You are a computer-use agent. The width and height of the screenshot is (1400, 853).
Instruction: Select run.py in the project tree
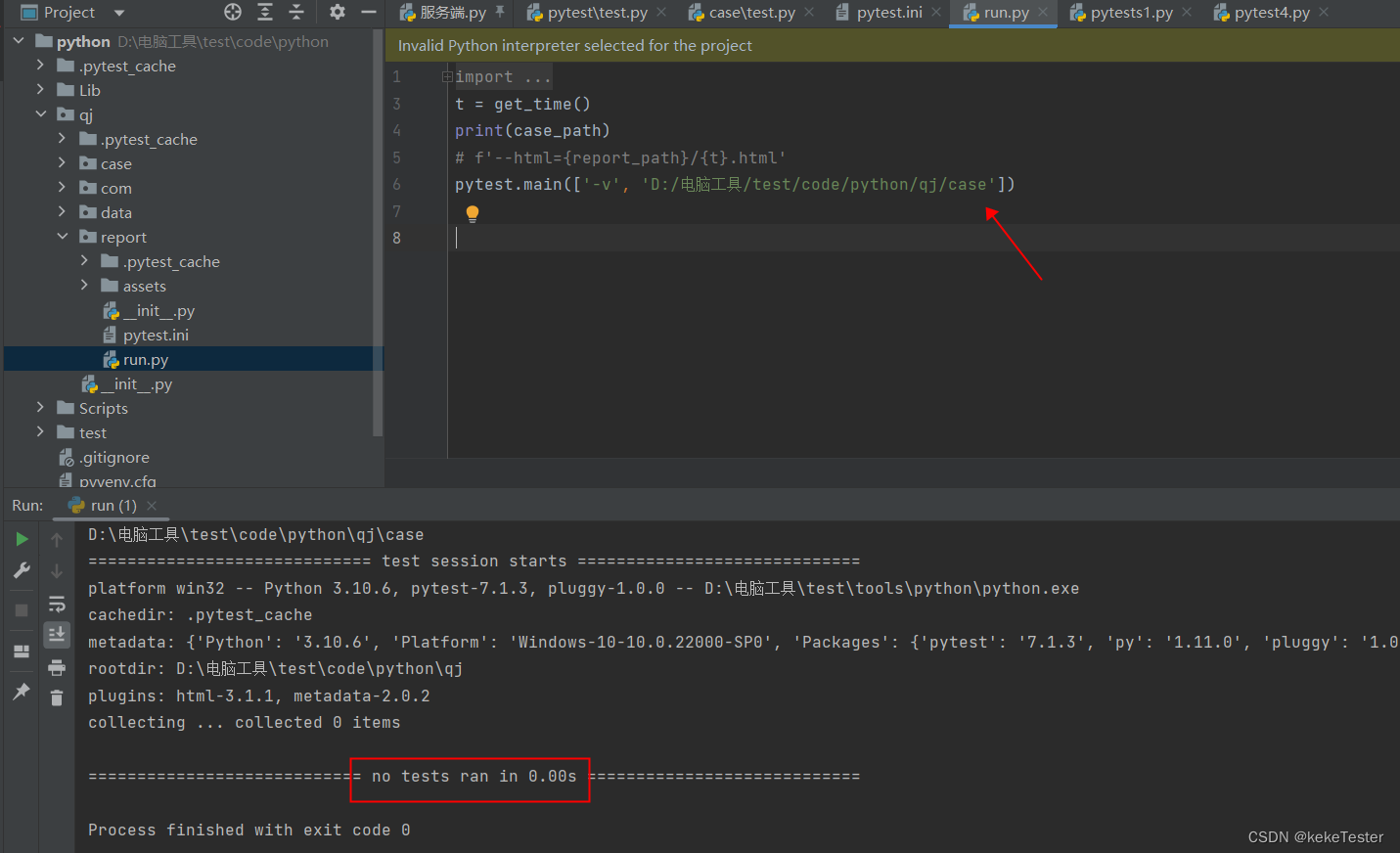(146, 359)
